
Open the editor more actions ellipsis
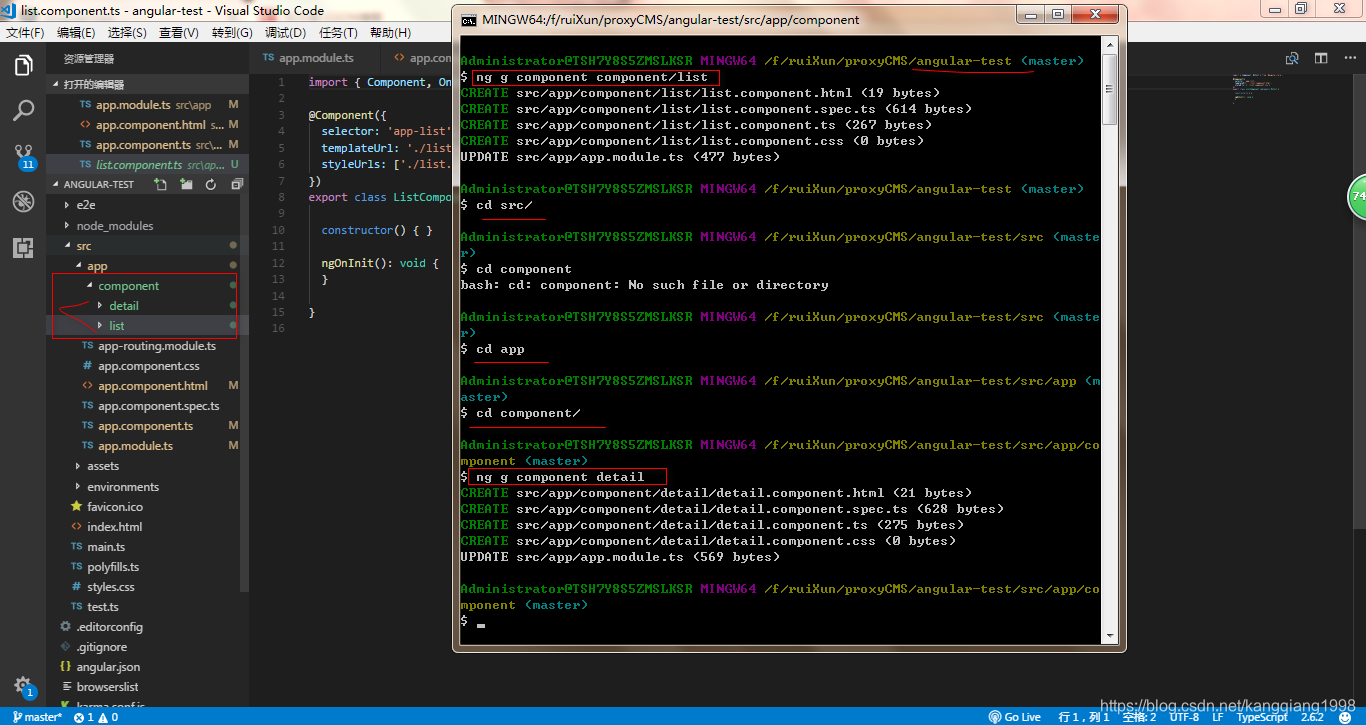point(1348,58)
